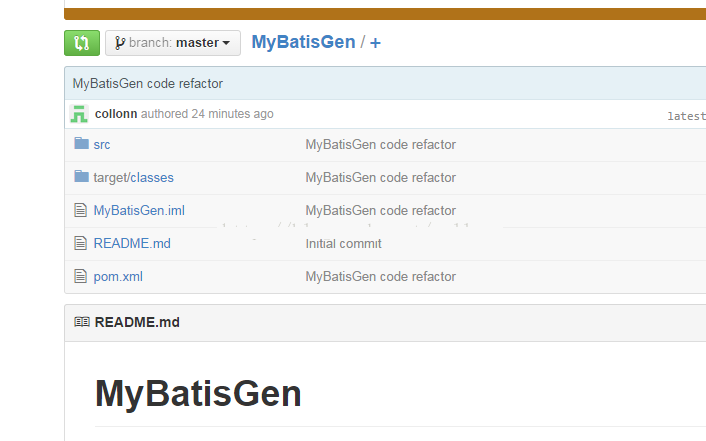The image size is (706, 441).
Task: Click the README.md file icon in list
Action: pyautogui.click(x=81, y=243)
